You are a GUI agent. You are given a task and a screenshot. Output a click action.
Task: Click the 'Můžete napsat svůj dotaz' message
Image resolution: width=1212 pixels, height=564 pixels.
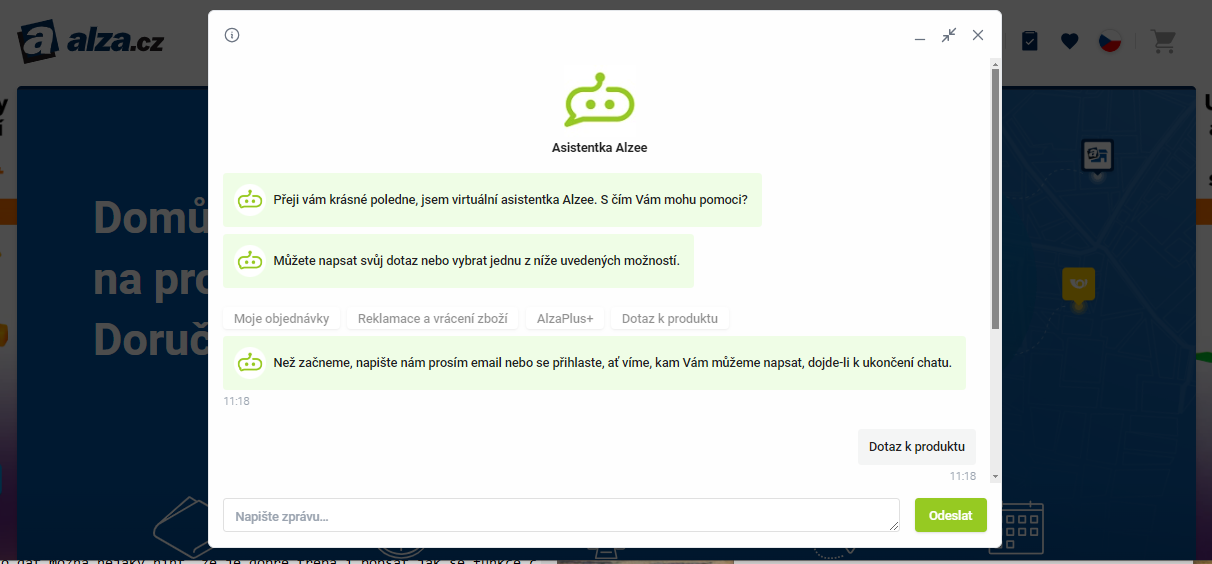[x=458, y=261]
